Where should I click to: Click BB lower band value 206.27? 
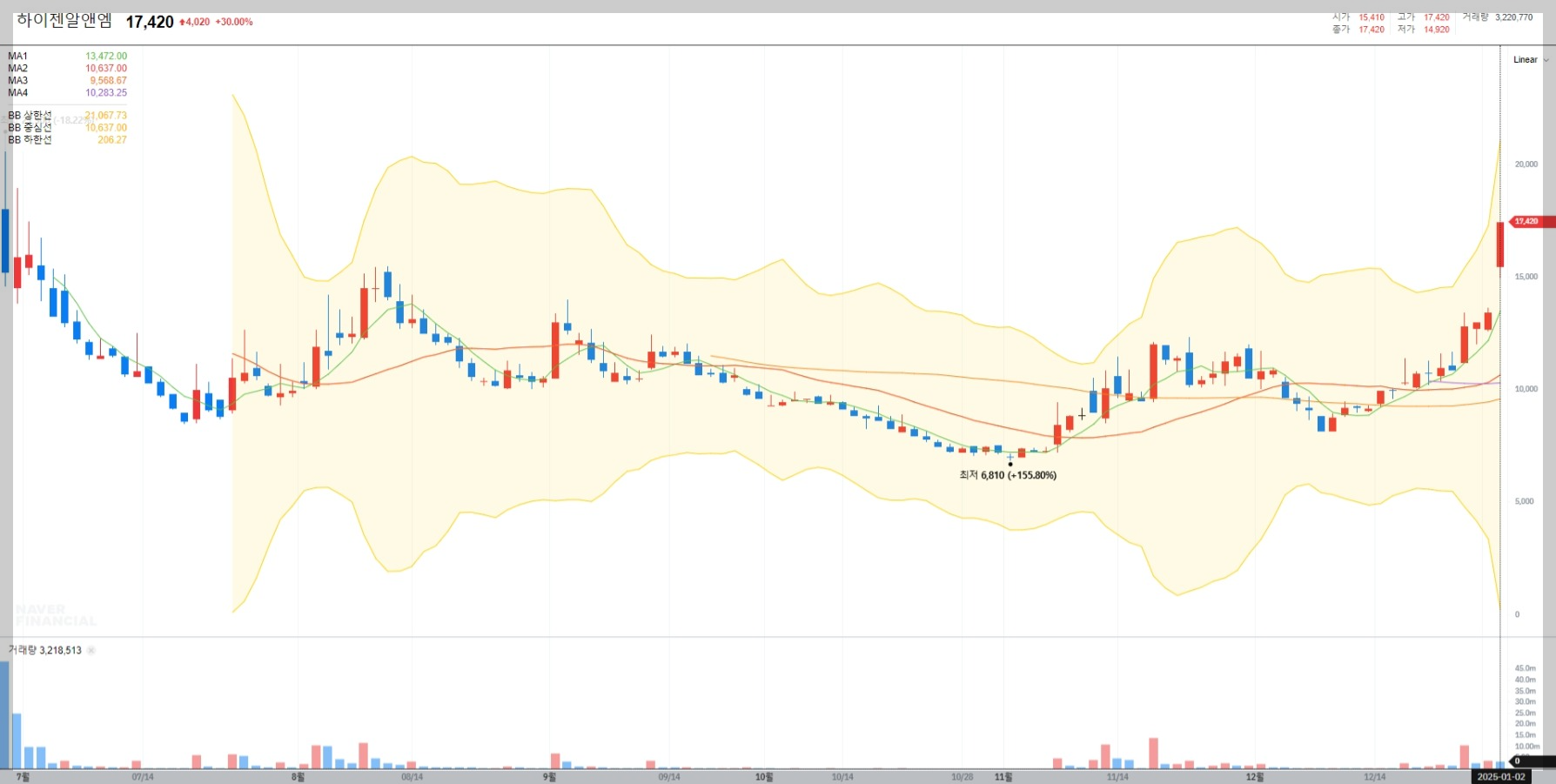click(112, 139)
